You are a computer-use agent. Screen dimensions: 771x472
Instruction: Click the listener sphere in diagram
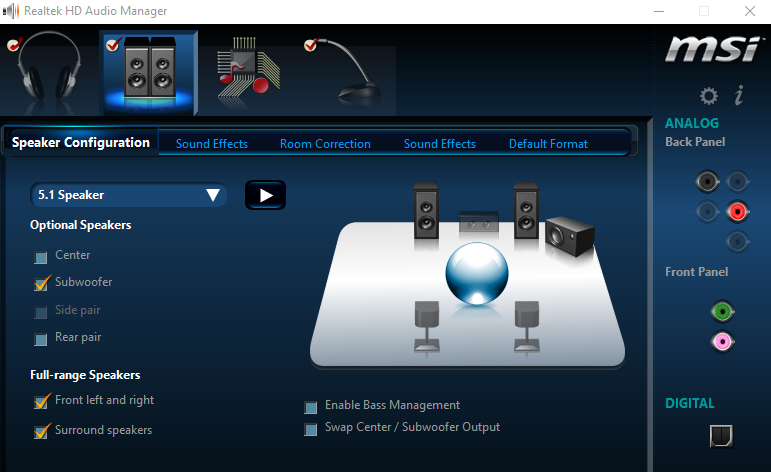click(x=476, y=273)
